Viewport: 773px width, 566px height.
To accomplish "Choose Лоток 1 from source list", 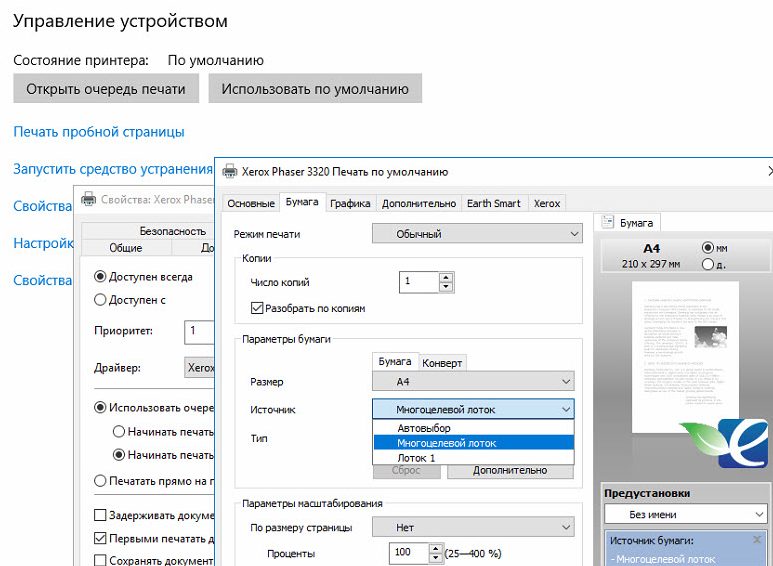I will [x=473, y=458].
